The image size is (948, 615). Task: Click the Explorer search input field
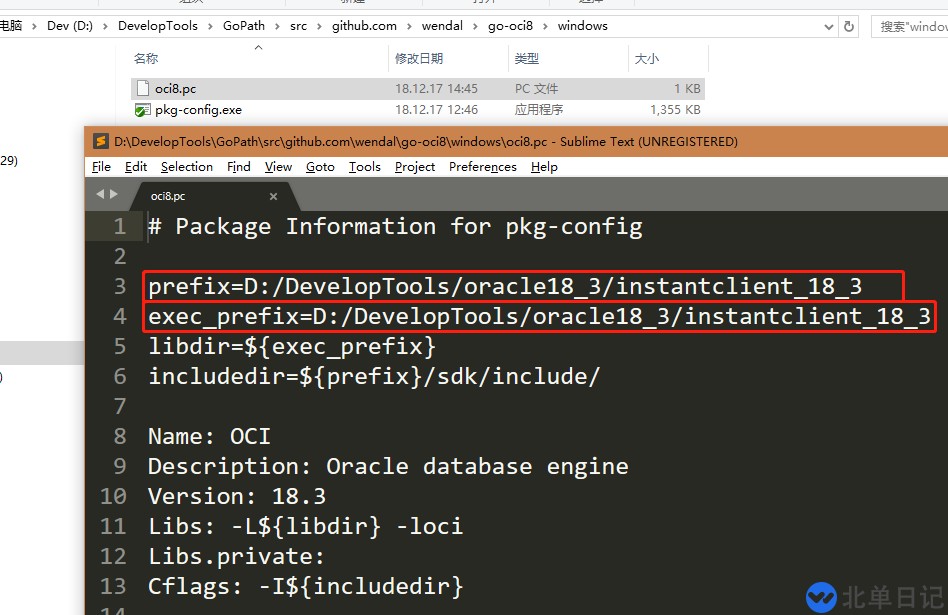[x=910, y=26]
